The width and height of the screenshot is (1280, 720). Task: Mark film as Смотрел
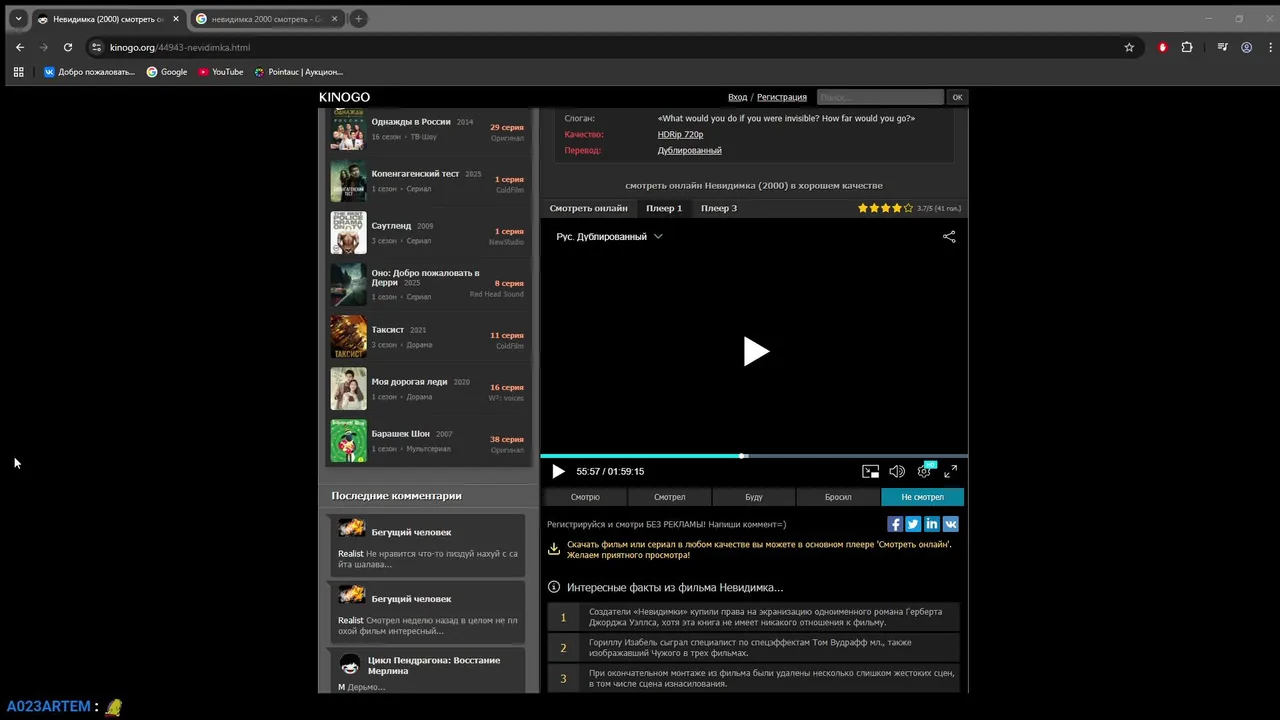tap(670, 497)
